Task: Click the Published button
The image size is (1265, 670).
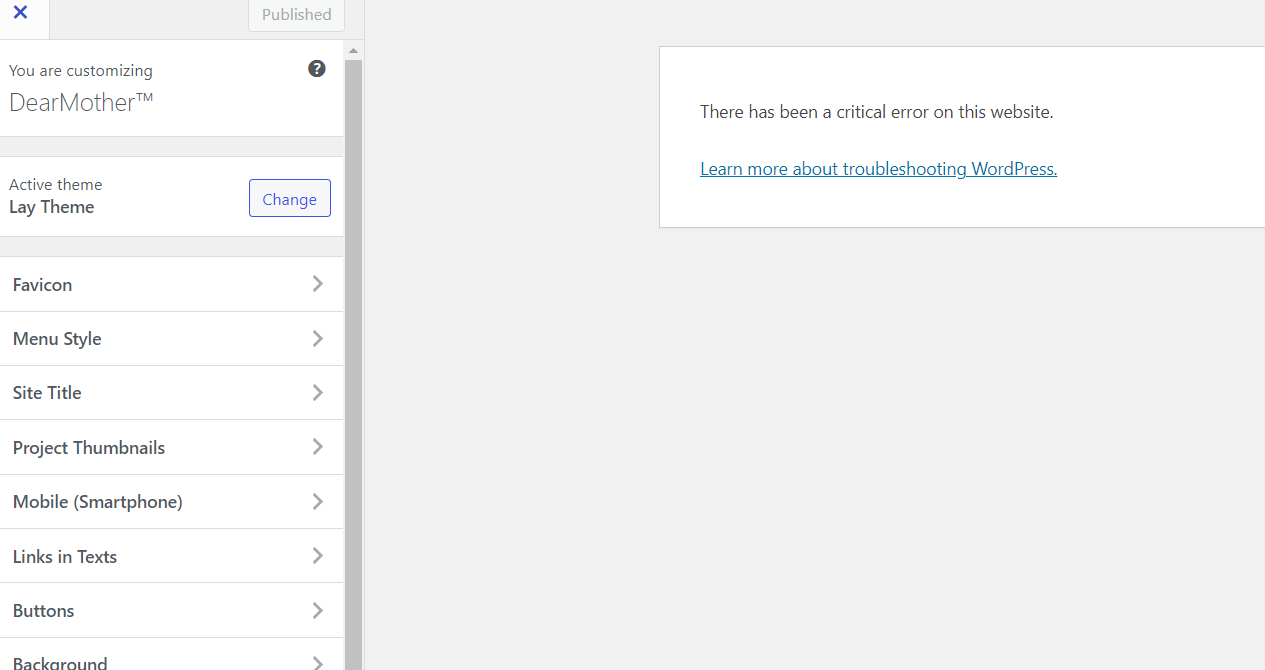Action: 296,15
